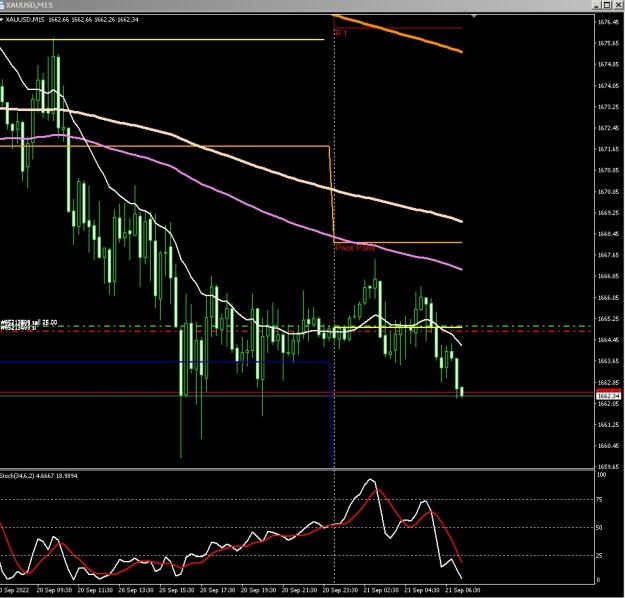625x598 pixels.
Task: Click price axis value 1659.65
Action: point(608,466)
